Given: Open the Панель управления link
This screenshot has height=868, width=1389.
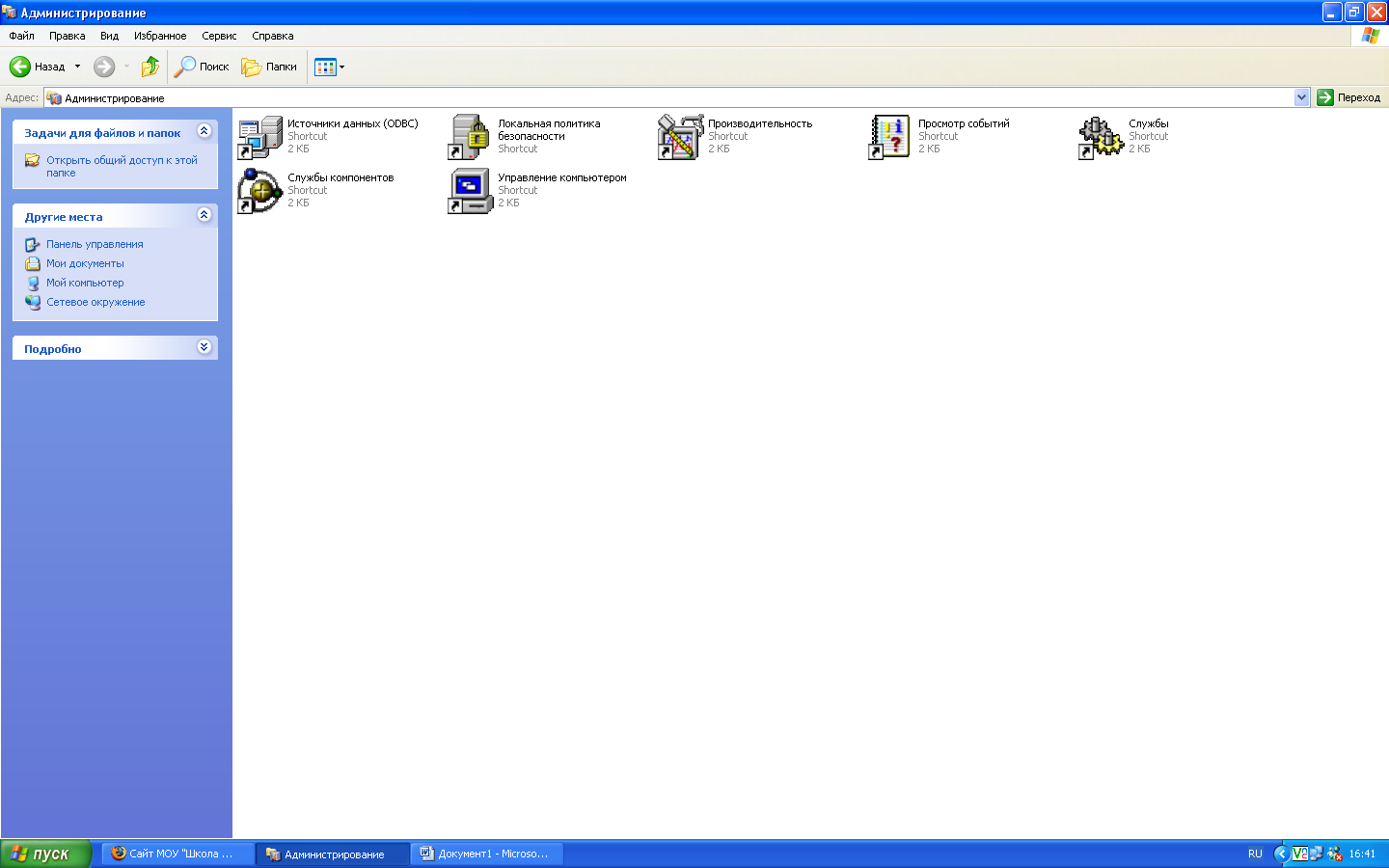Looking at the screenshot, I should 95,244.
